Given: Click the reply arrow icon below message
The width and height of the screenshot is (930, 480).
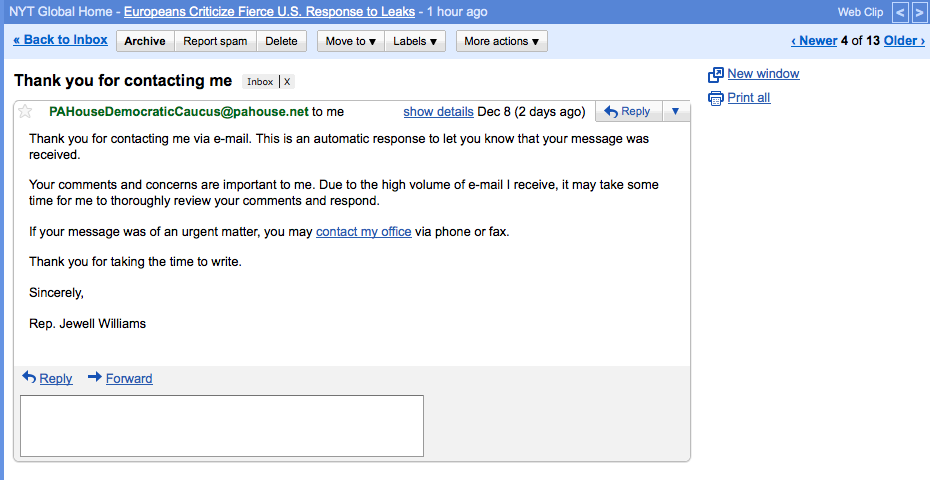Looking at the screenshot, I should 29,377.
